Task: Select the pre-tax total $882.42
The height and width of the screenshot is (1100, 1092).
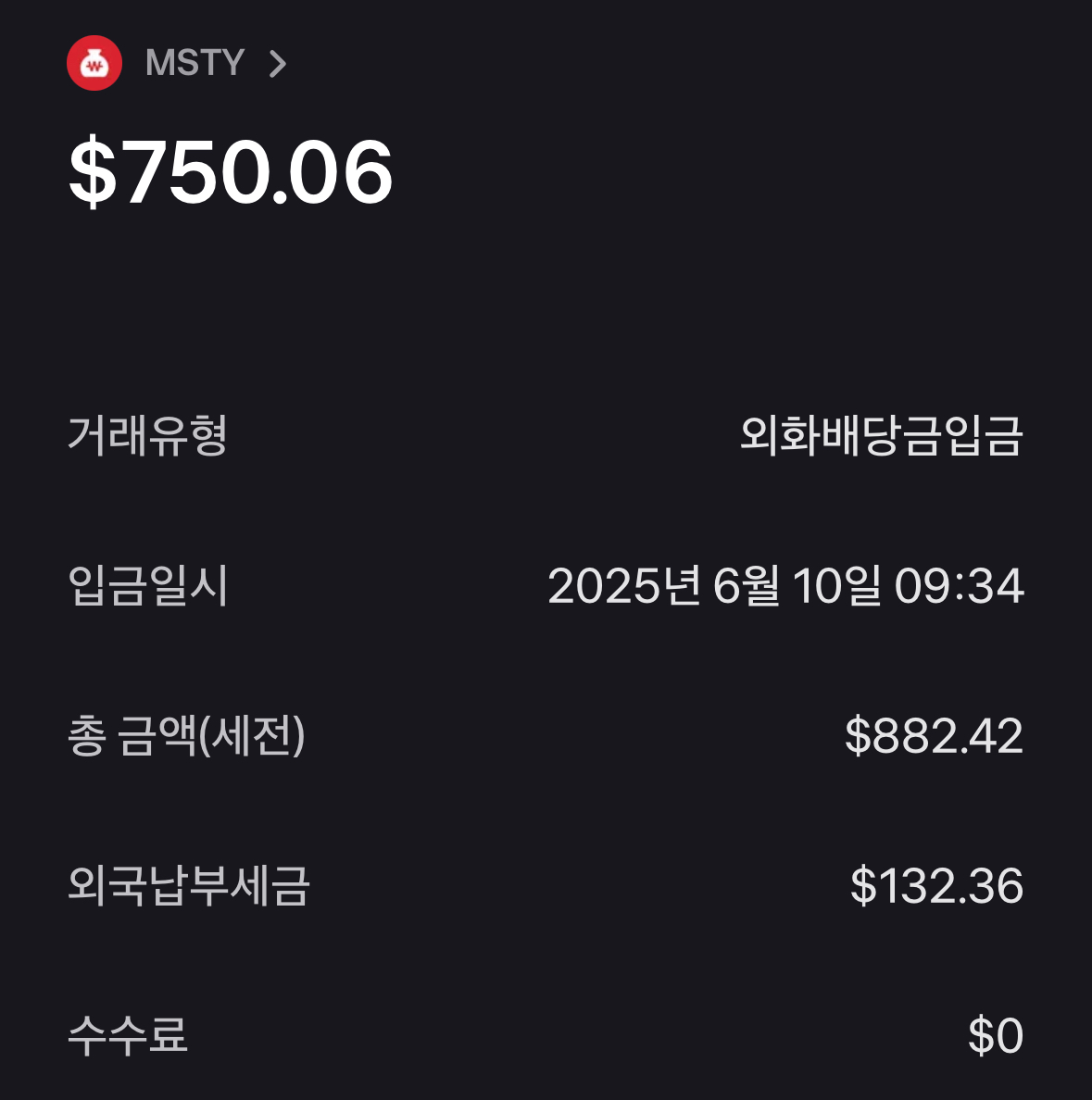Action: click(x=934, y=736)
